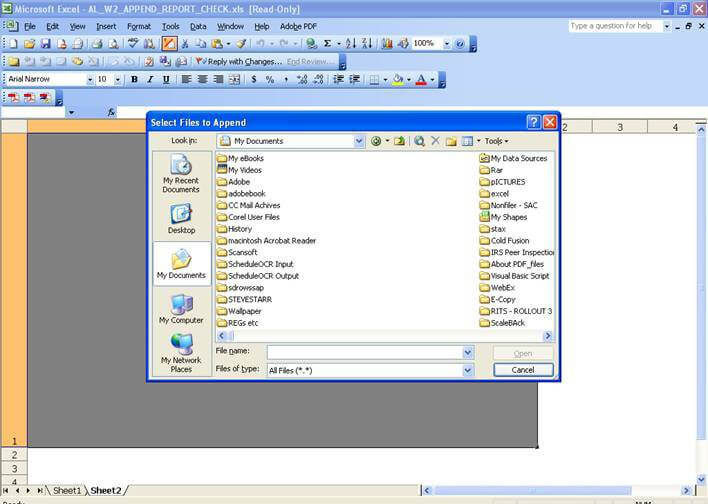Center text in cell
The width and height of the screenshot is (708, 504).
(x=202, y=79)
